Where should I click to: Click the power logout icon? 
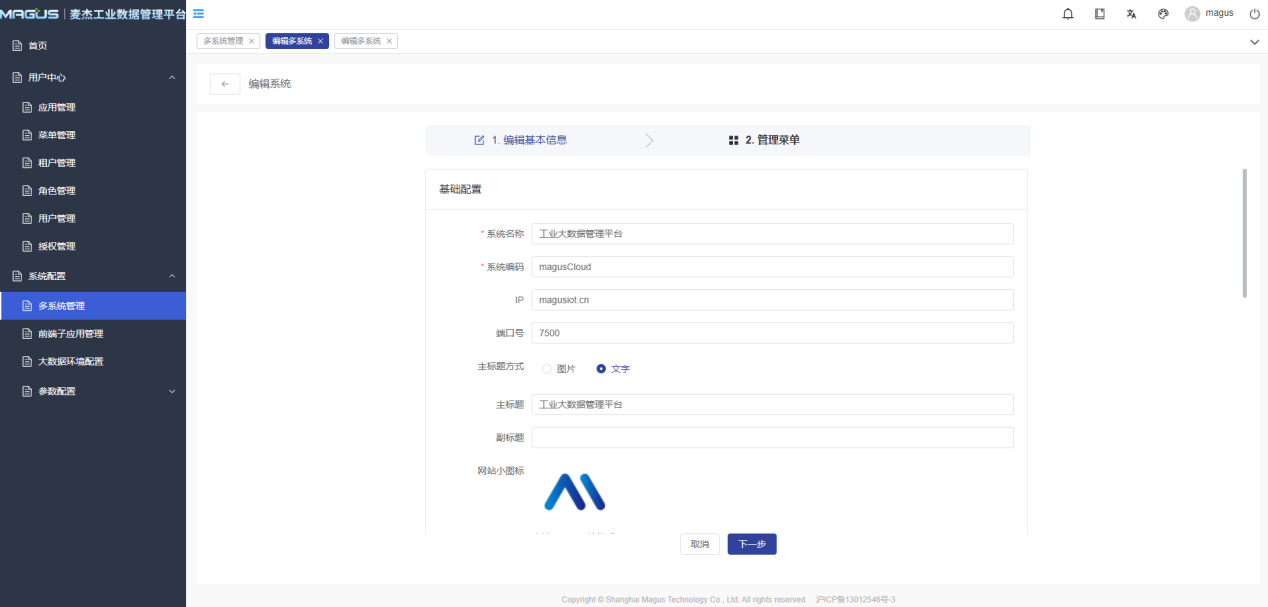pyautogui.click(x=1254, y=14)
